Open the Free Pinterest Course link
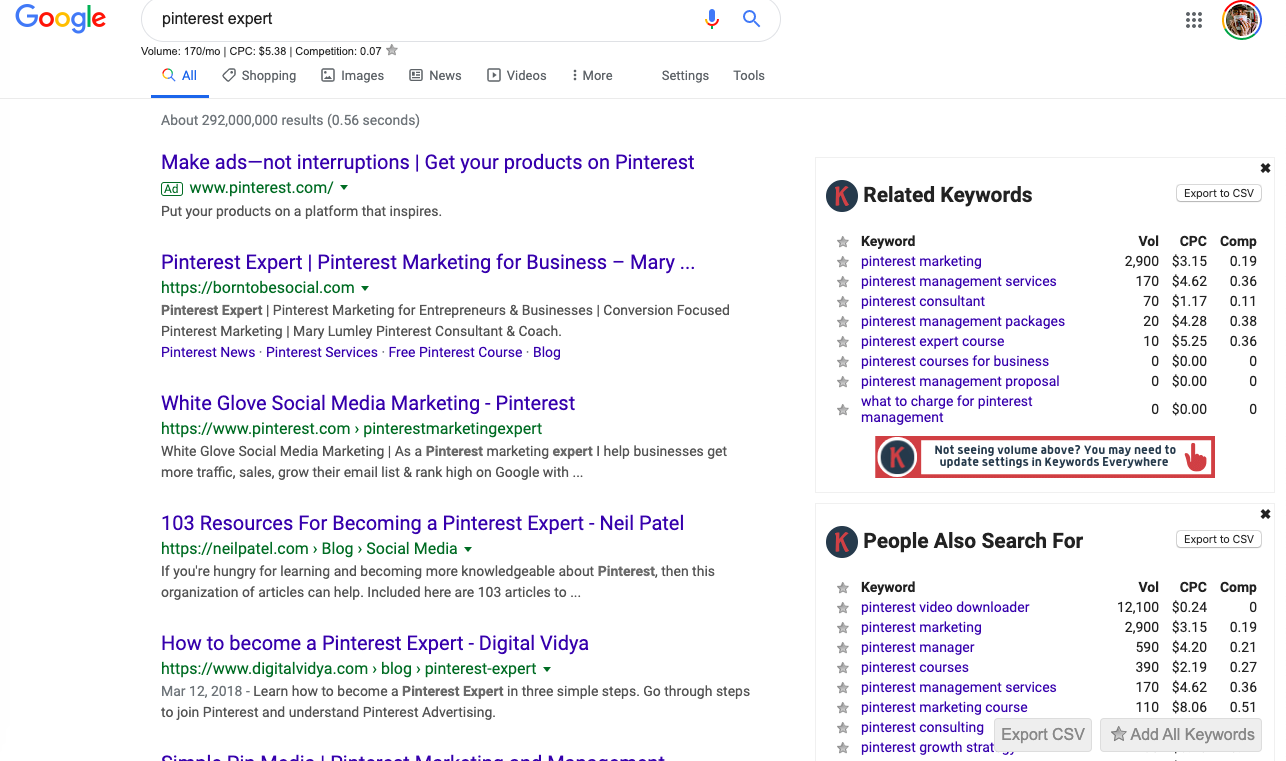The image size is (1286, 761). coord(455,352)
